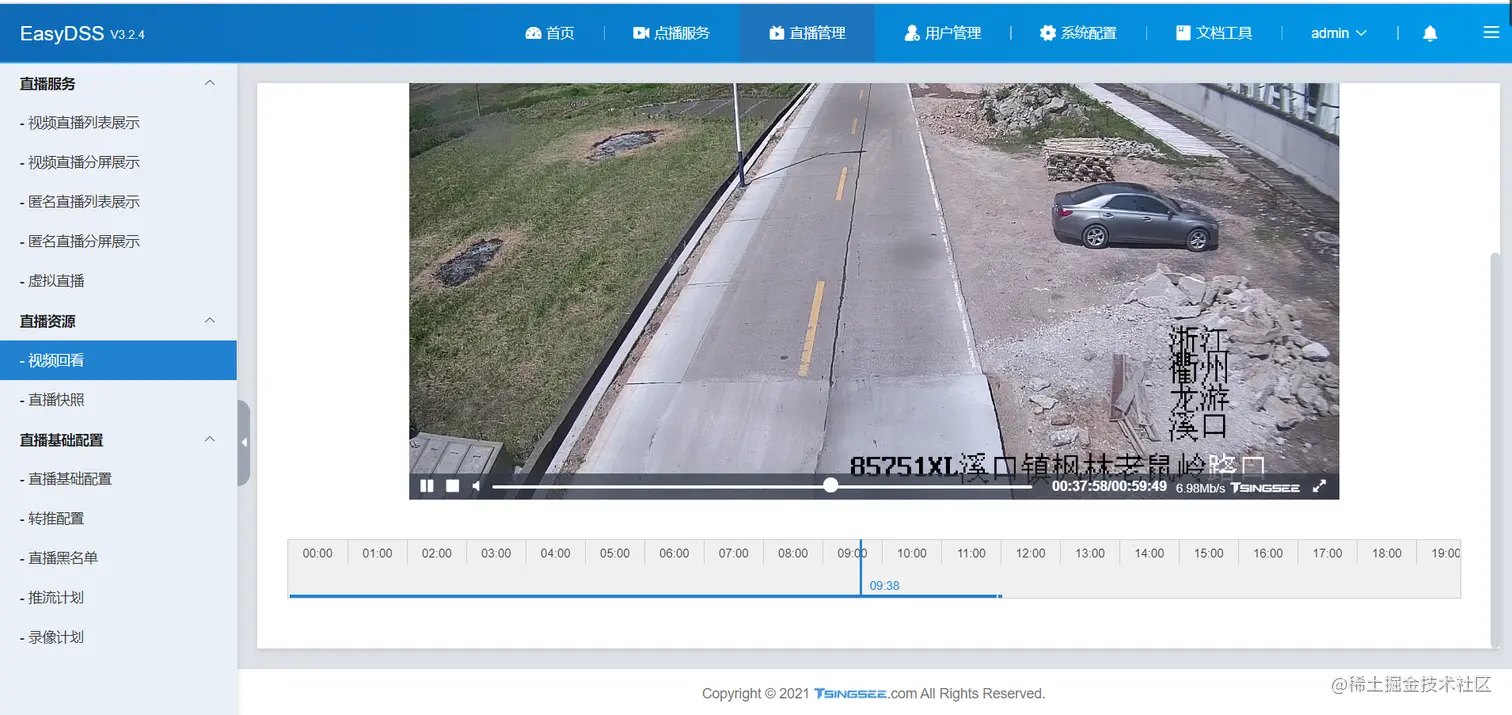Image resolution: width=1512 pixels, height=715 pixels.
Task: Open 直播管理 menu
Action: coord(807,33)
